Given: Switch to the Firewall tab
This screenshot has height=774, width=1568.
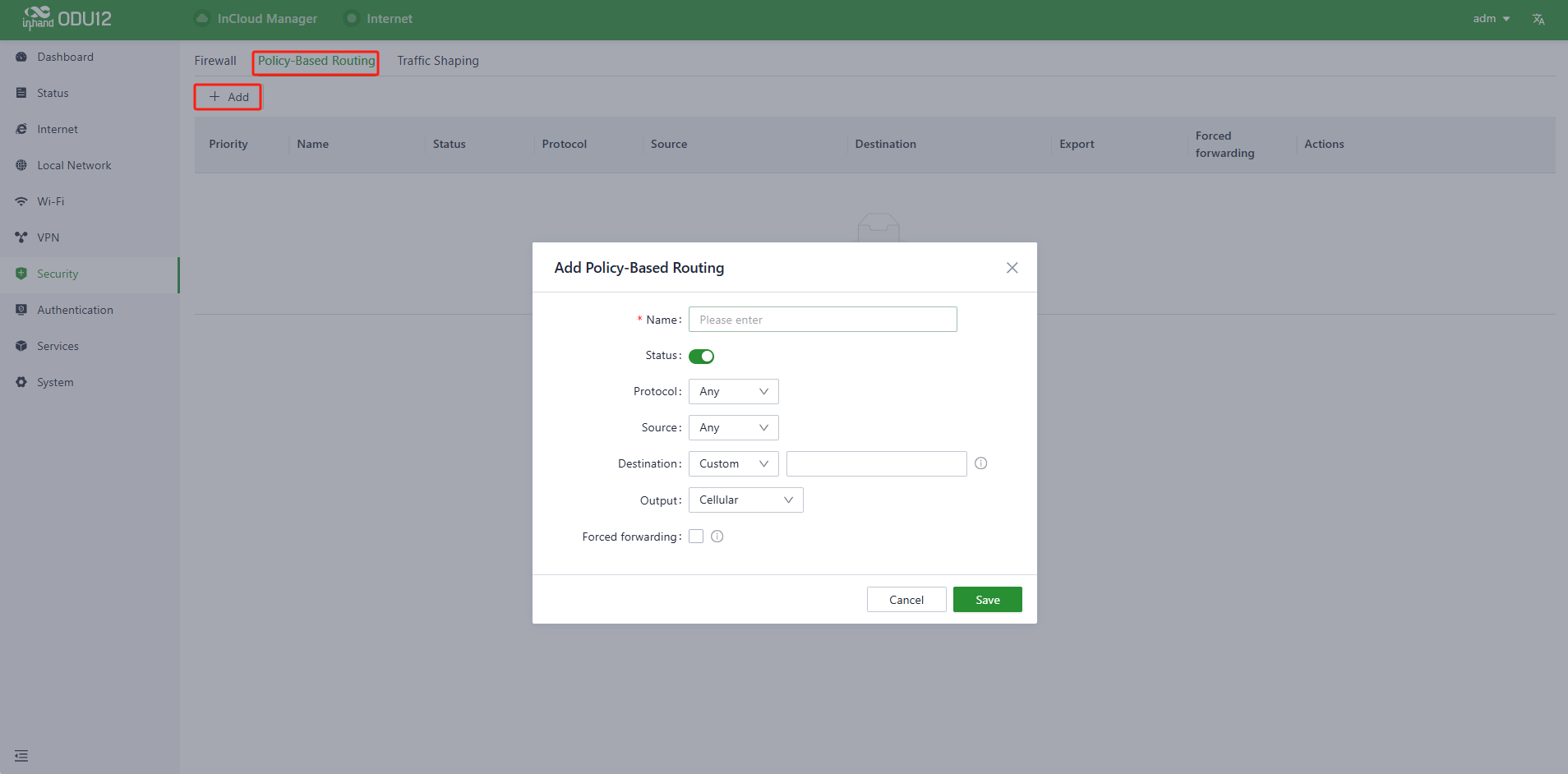Looking at the screenshot, I should click(215, 61).
